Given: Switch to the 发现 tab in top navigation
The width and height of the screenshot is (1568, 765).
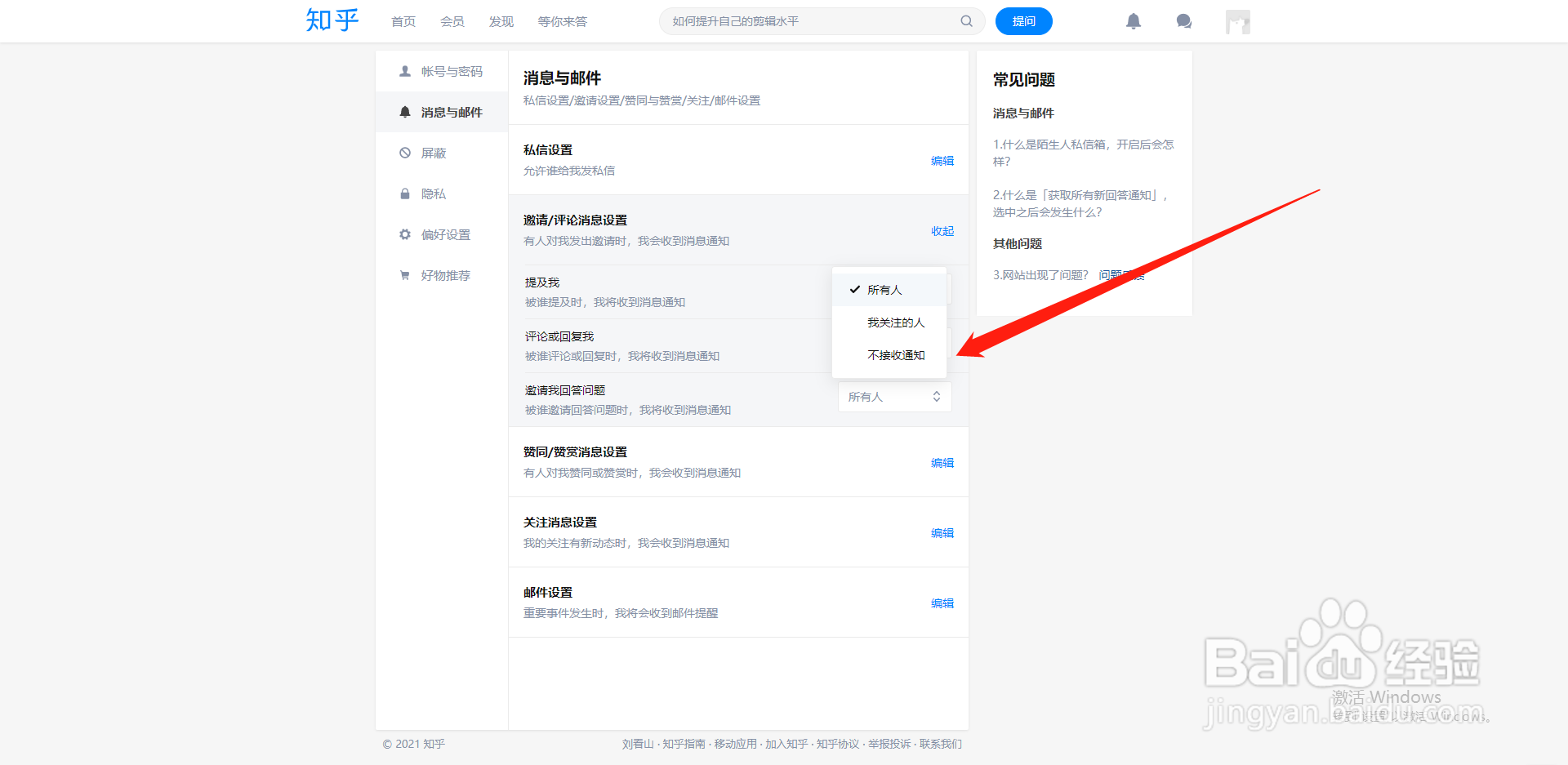Looking at the screenshot, I should point(501,21).
